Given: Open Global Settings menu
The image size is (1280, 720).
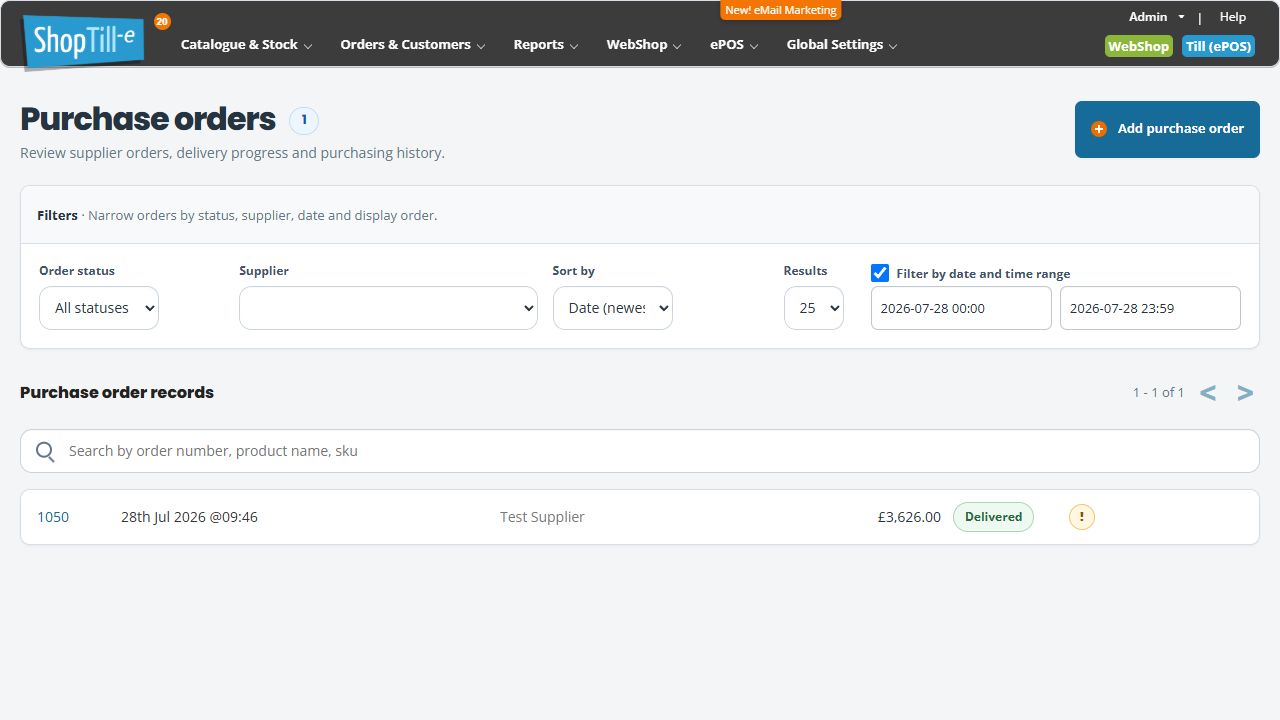Looking at the screenshot, I should [842, 45].
